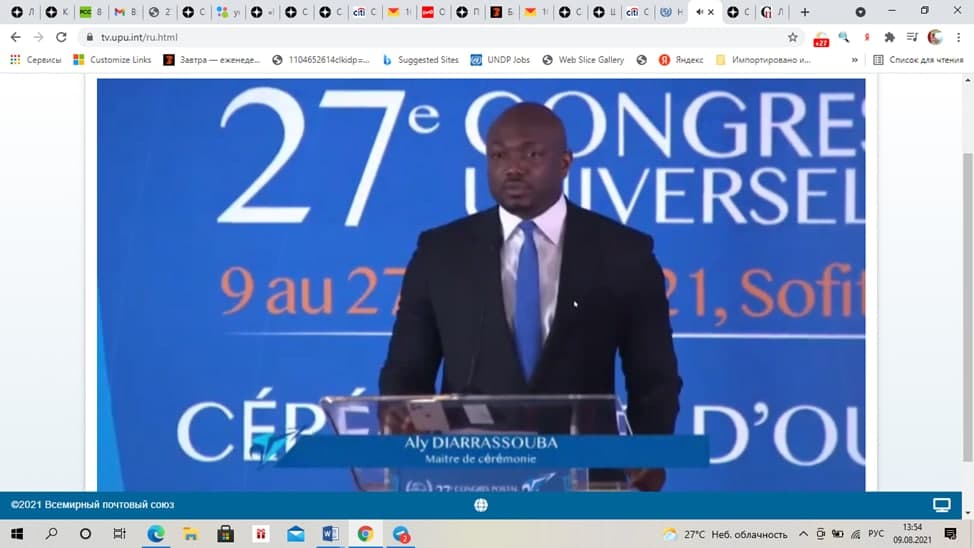Open the Chrome profile avatar
The image size is (974, 548).
point(935,37)
